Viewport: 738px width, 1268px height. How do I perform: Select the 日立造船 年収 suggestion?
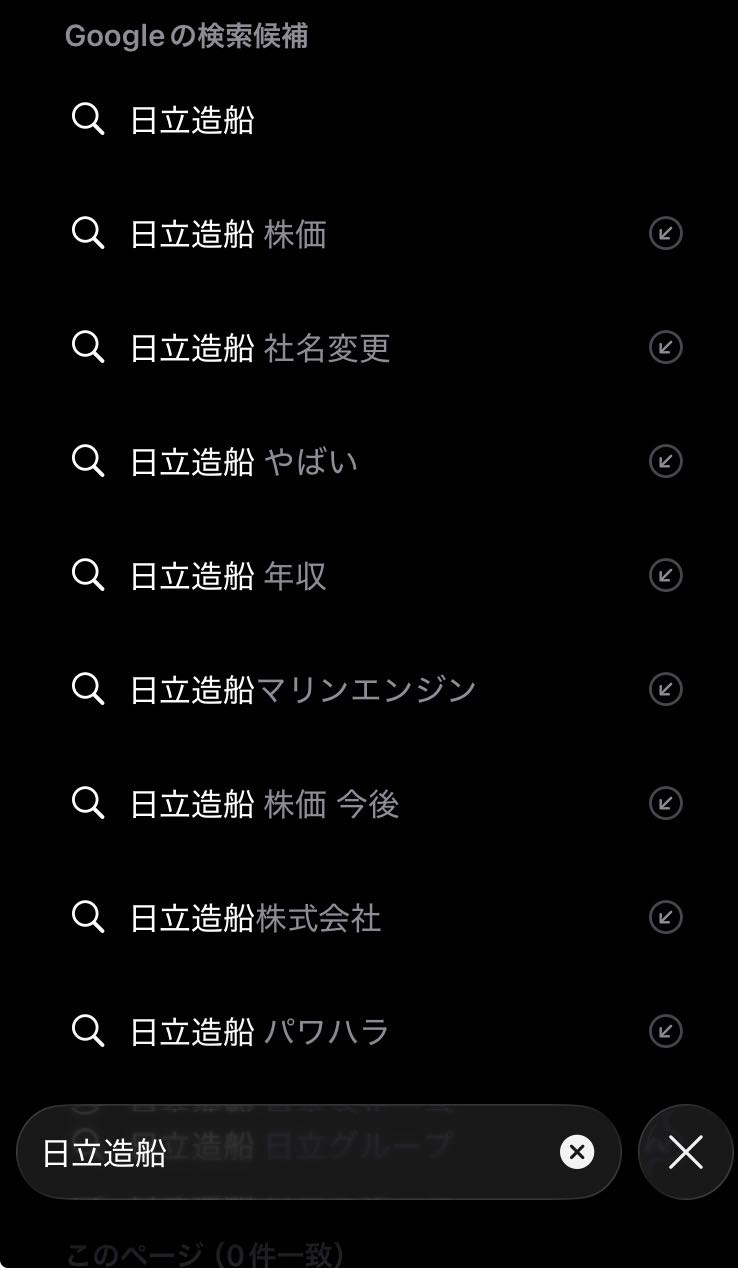click(x=228, y=575)
